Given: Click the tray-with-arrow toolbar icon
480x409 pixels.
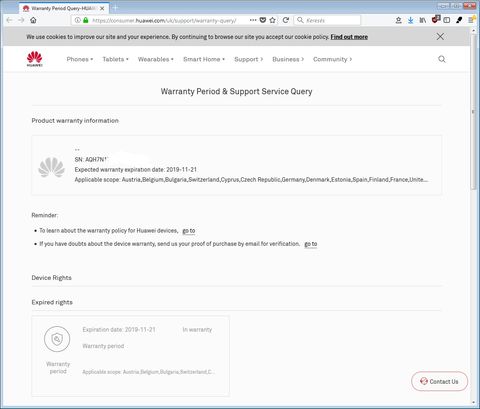Looking at the screenshot, I should click(x=398, y=20).
